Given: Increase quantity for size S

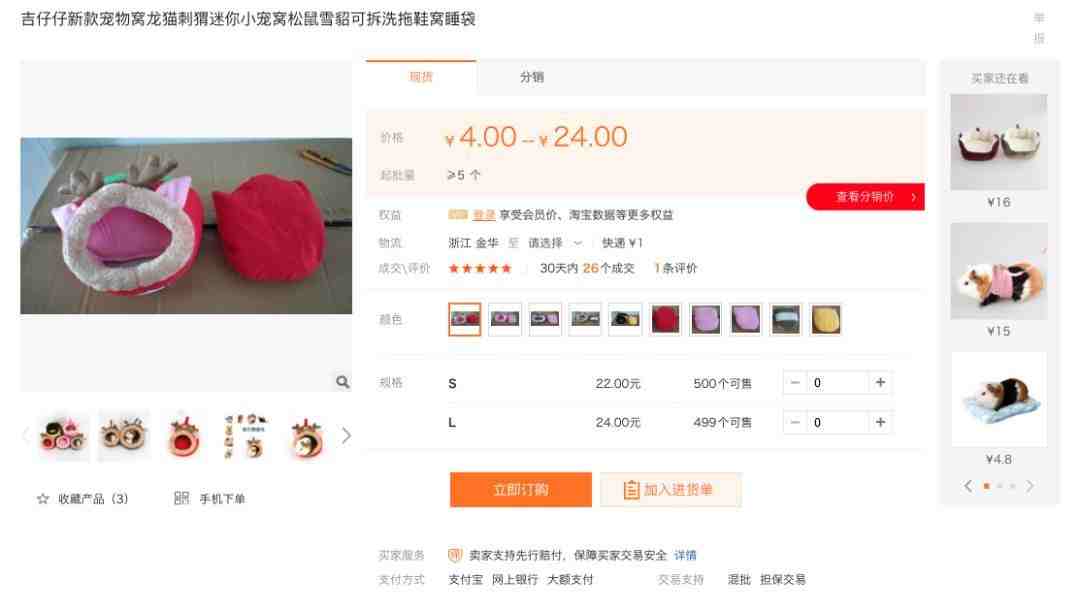Looking at the screenshot, I should 880,382.
